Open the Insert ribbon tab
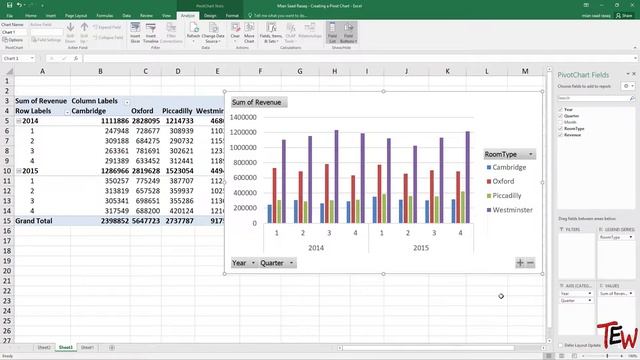Image resolution: width=640 pixels, height=360 pixels. (x=51, y=16)
